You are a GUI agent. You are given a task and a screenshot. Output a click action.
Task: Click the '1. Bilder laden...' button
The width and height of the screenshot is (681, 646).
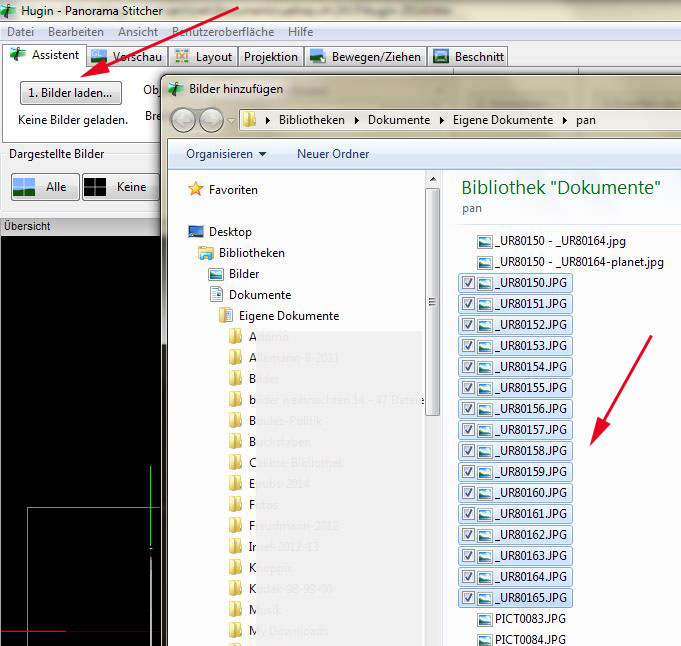click(x=71, y=93)
